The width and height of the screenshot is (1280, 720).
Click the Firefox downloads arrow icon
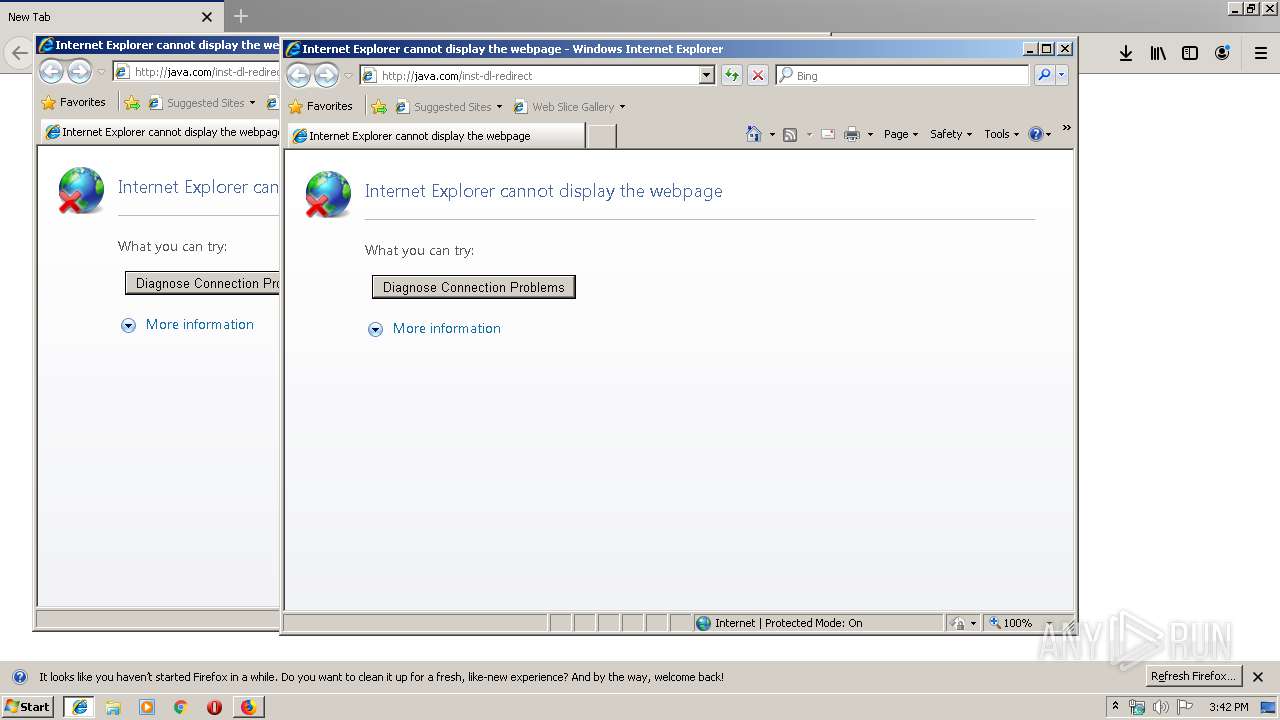click(1126, 53)
